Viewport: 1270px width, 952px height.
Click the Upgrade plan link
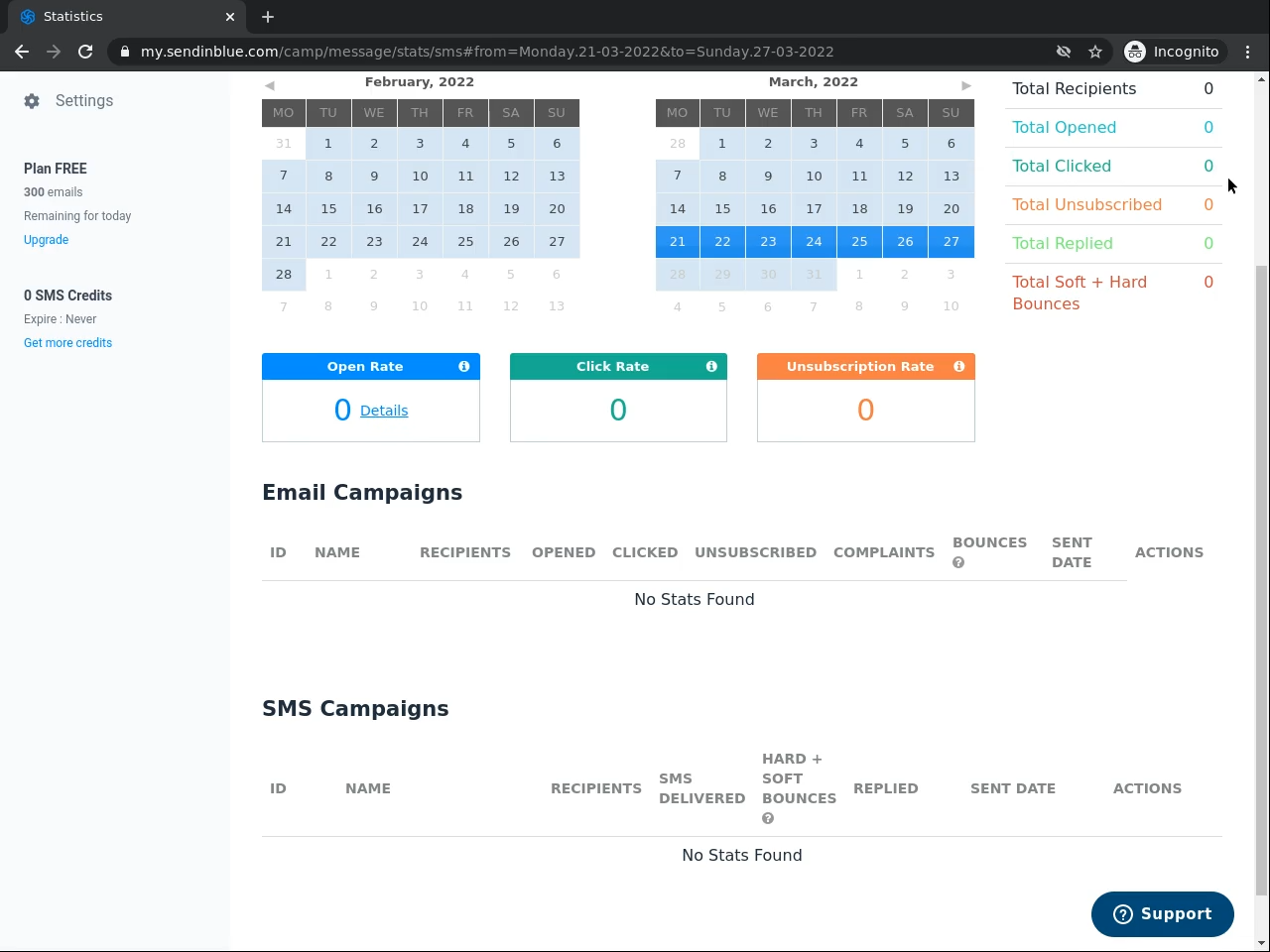47,240
